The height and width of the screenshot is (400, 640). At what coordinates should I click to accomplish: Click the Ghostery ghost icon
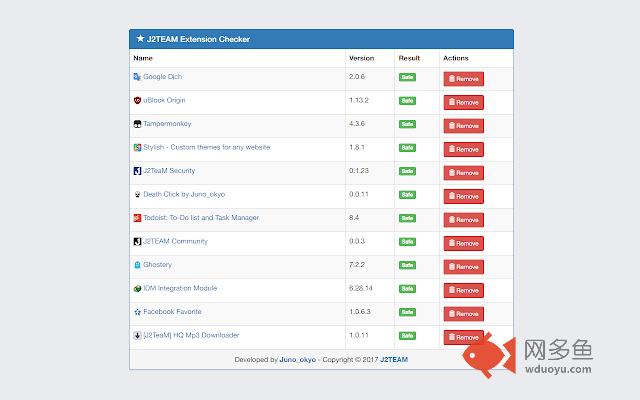[x=137, y=265]
